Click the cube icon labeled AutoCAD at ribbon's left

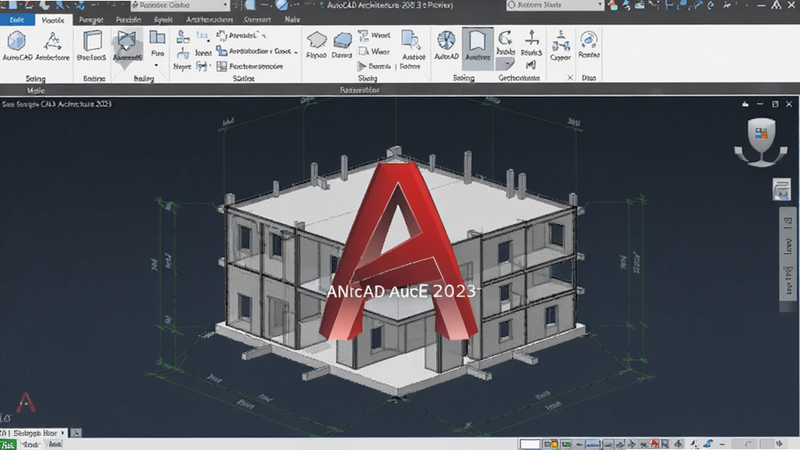click(17, 41)
